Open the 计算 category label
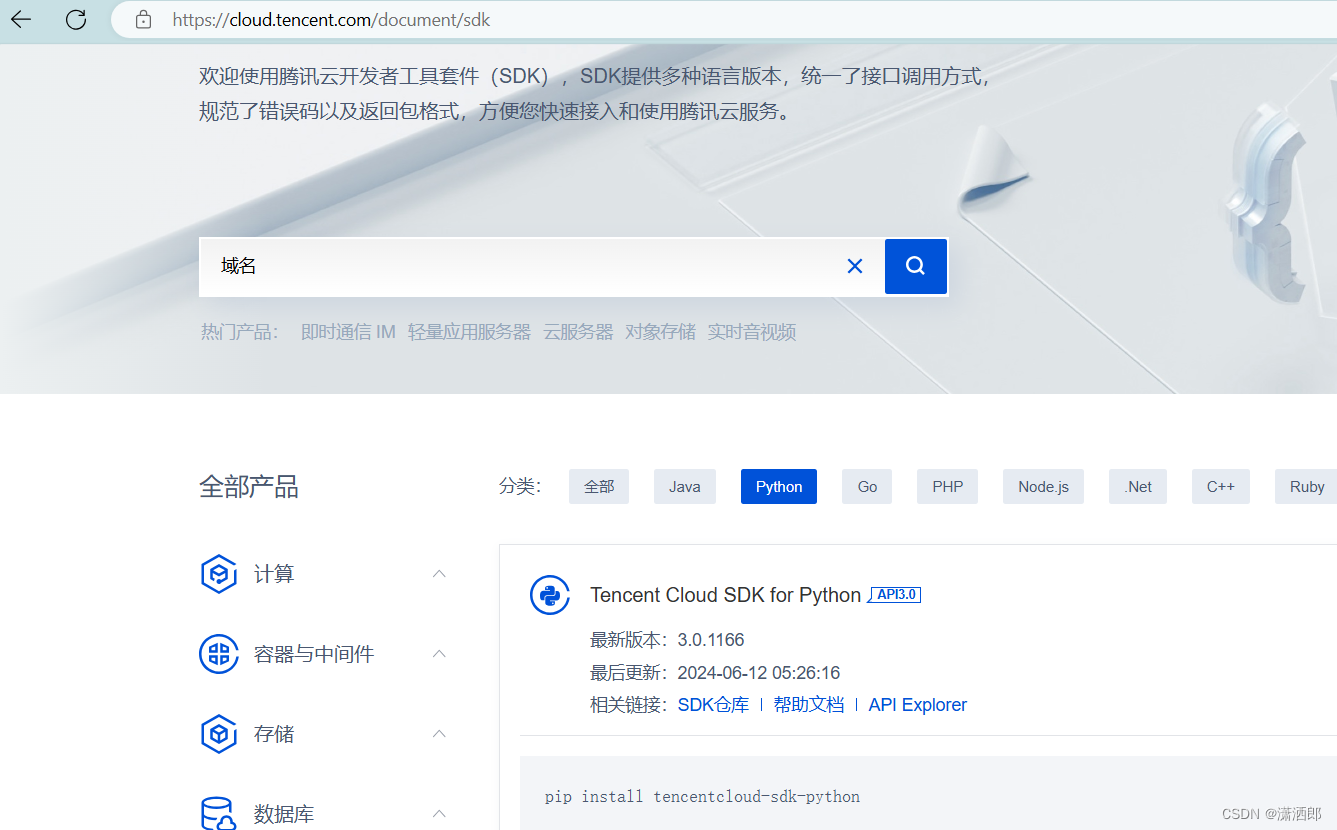This screenshot has height=830, width=1337. coord(274,574)
